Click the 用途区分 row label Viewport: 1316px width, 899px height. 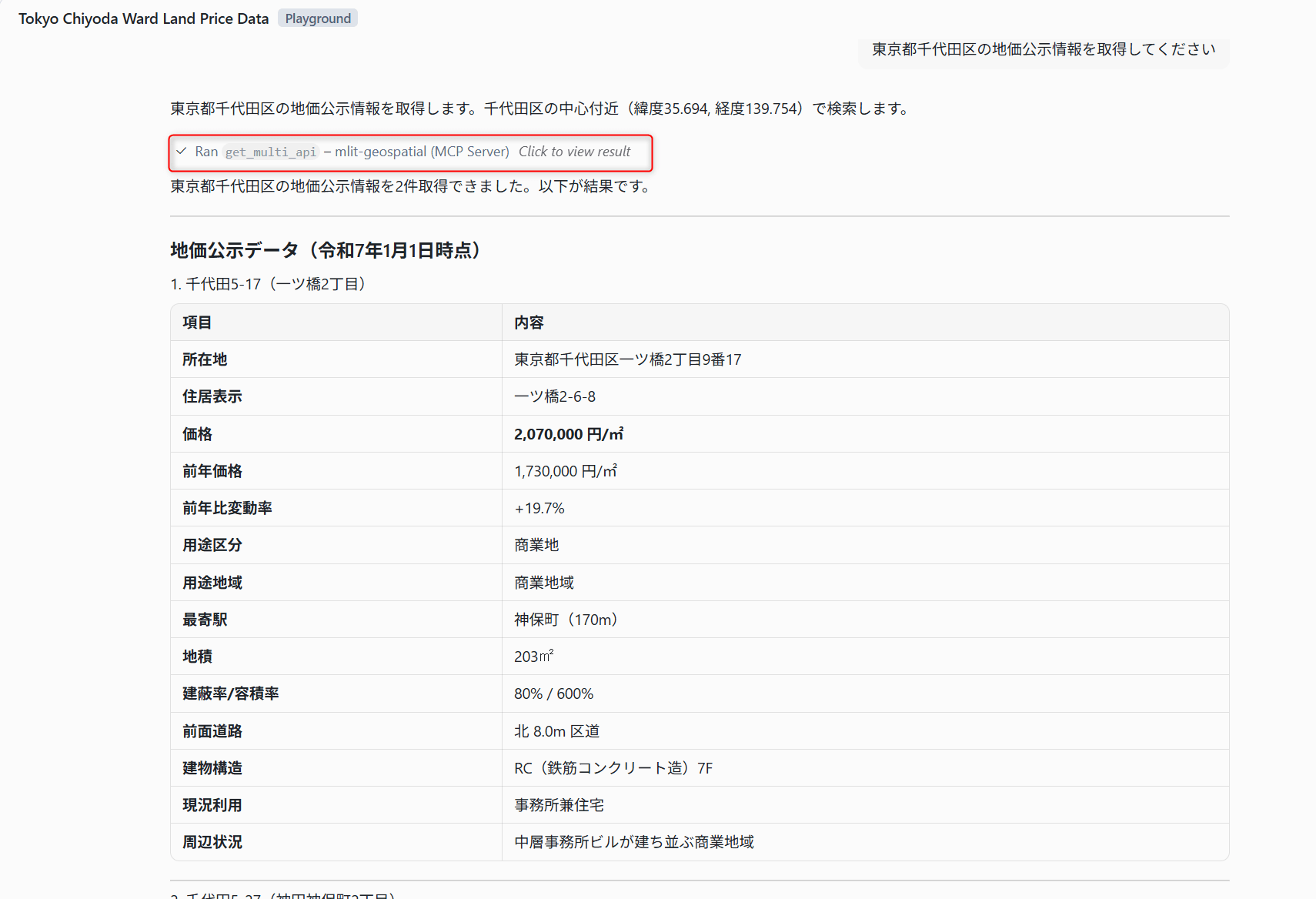pos(212,545)
